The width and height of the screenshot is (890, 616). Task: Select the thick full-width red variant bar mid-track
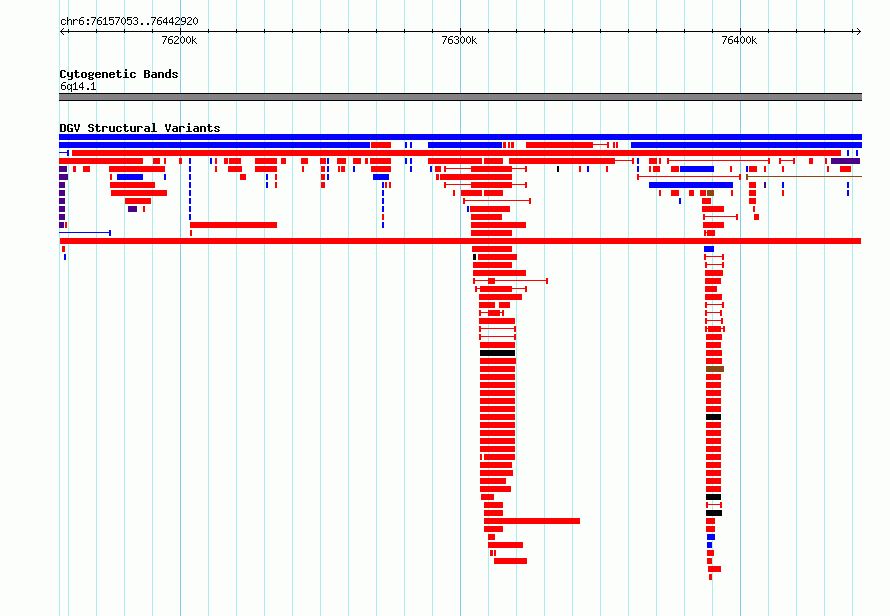coord(460,241)
